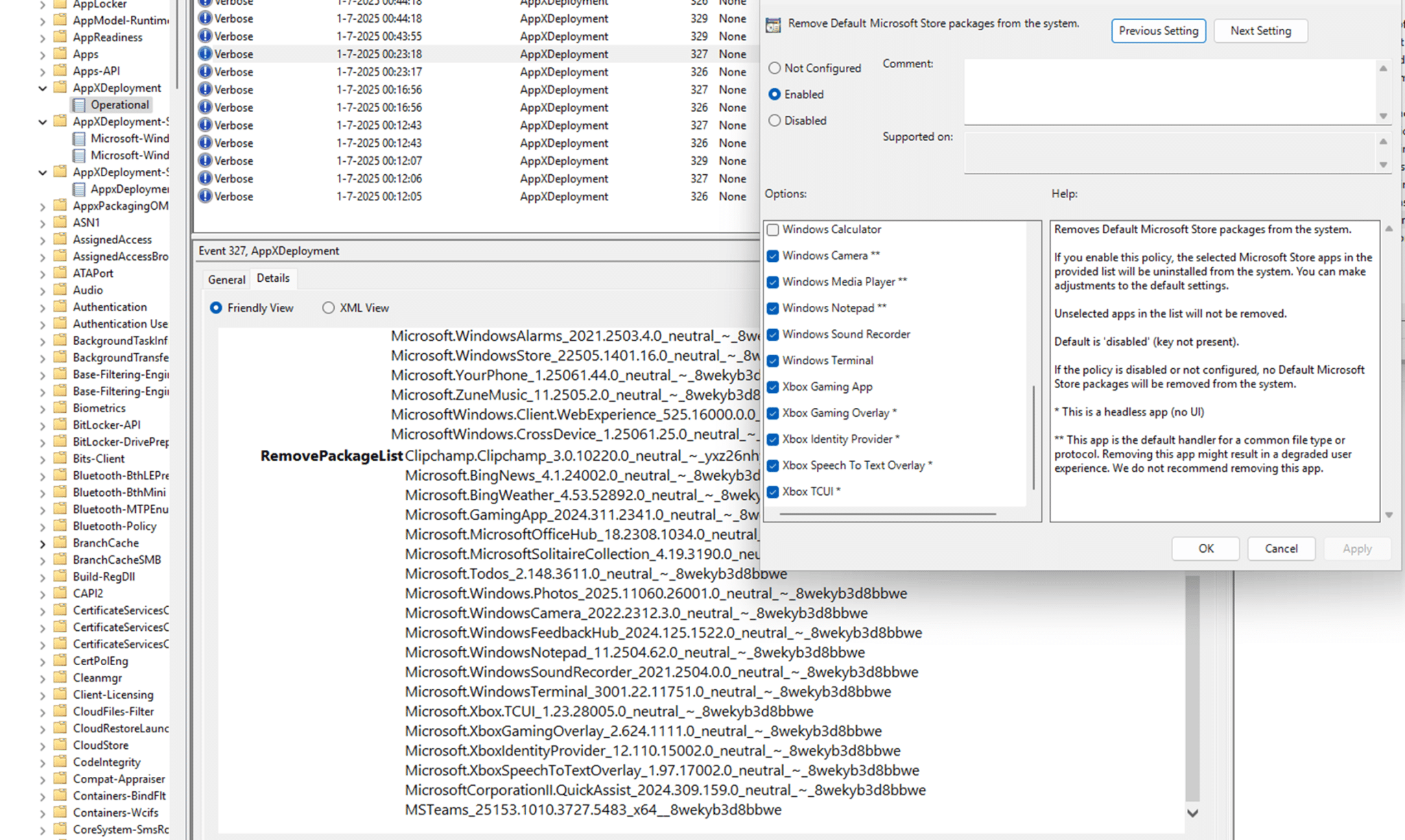Click the CloudStore folder icon
1405x840 pixels.
(x=59, y=745)
